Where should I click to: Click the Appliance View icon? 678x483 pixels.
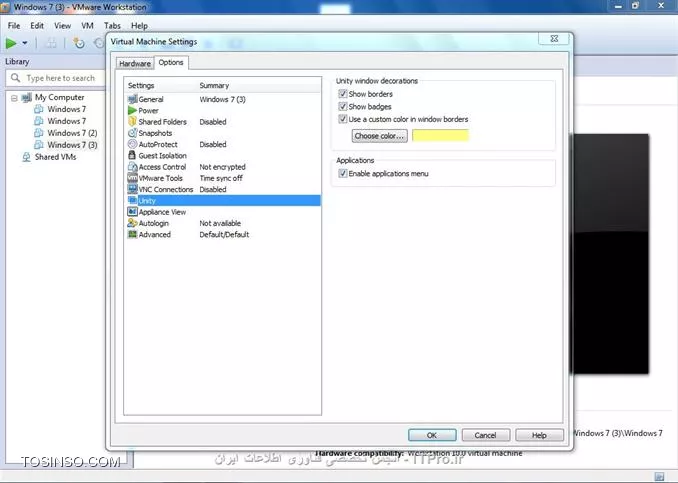pos(132,211)
